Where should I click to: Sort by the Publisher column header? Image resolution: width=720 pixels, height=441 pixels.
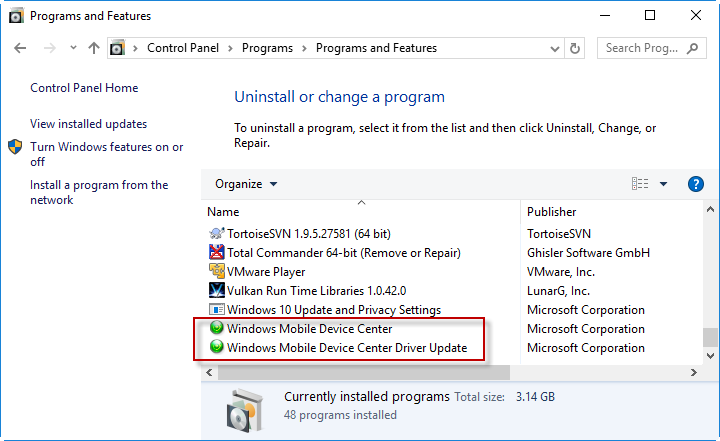[551, 212]
